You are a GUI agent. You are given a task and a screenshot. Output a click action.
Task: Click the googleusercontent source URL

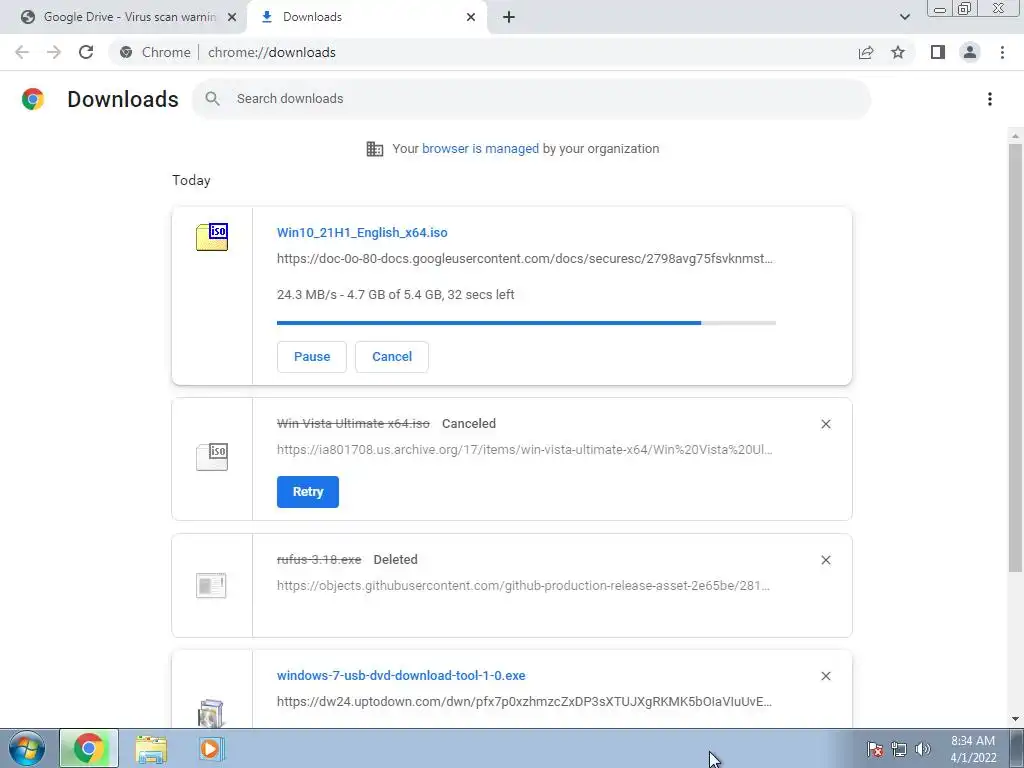[x=525, y=259]
